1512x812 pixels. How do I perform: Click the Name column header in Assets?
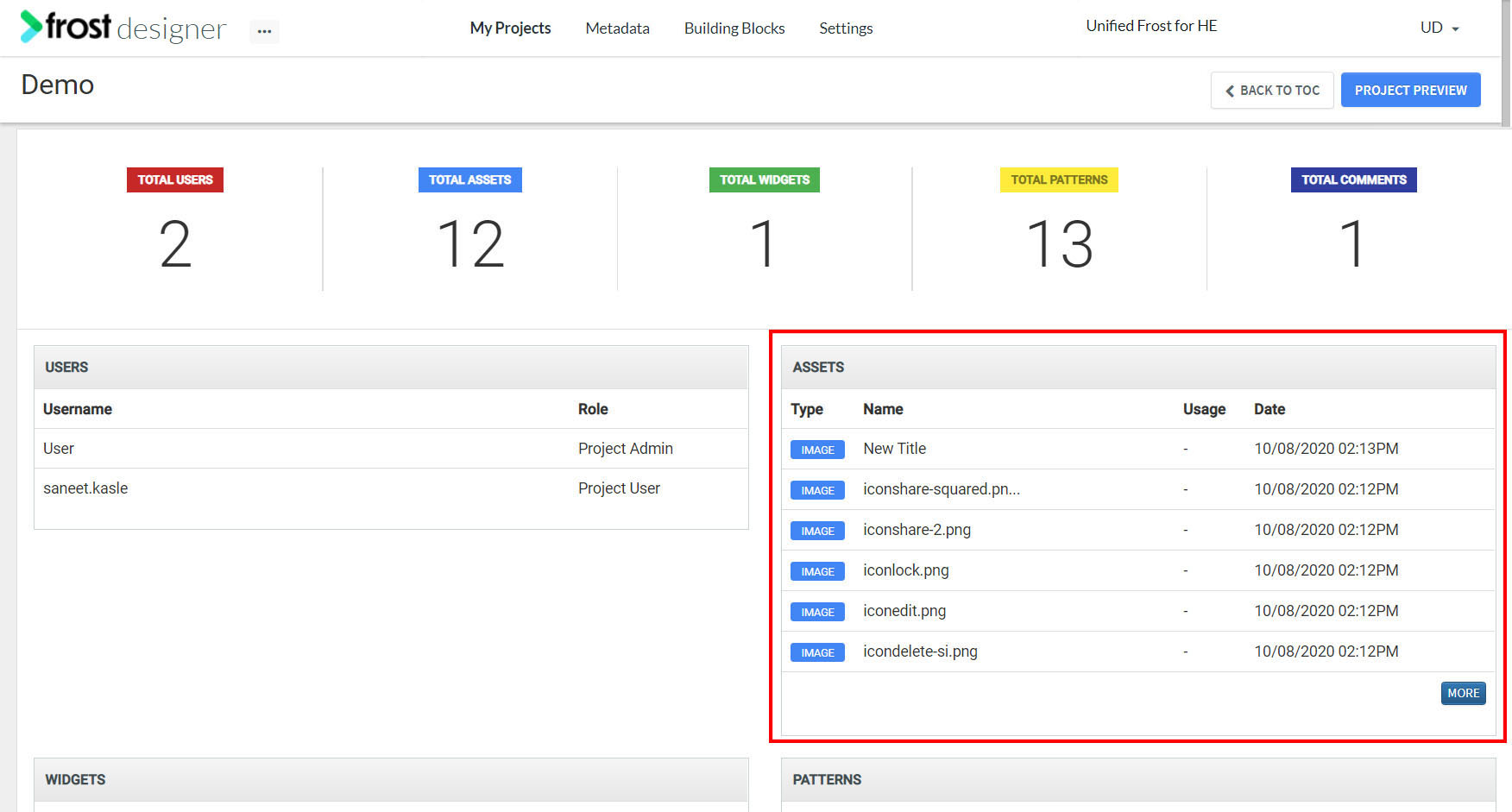[x=883, y=409]
